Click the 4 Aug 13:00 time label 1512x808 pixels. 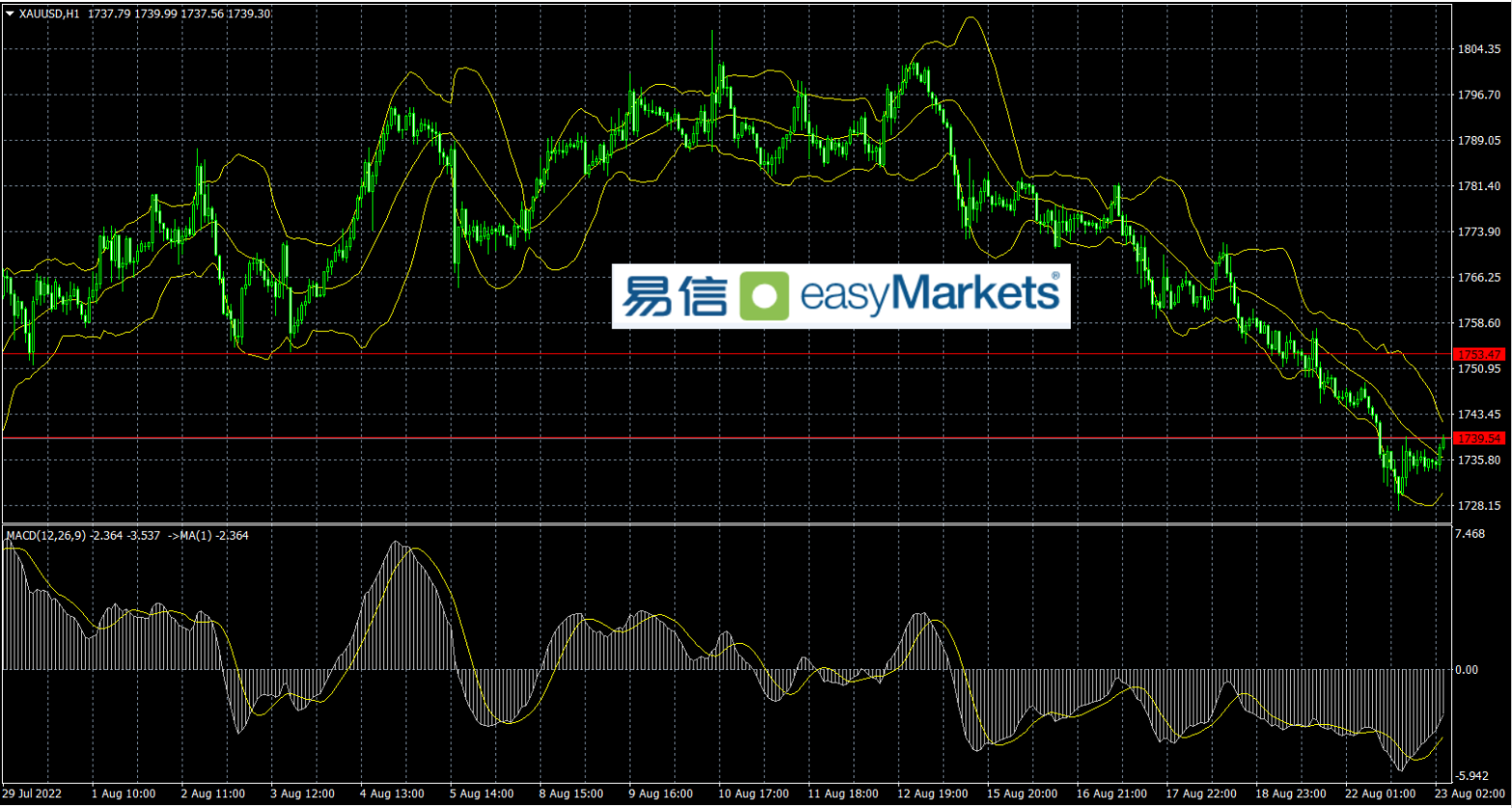(x=393, y=794)
